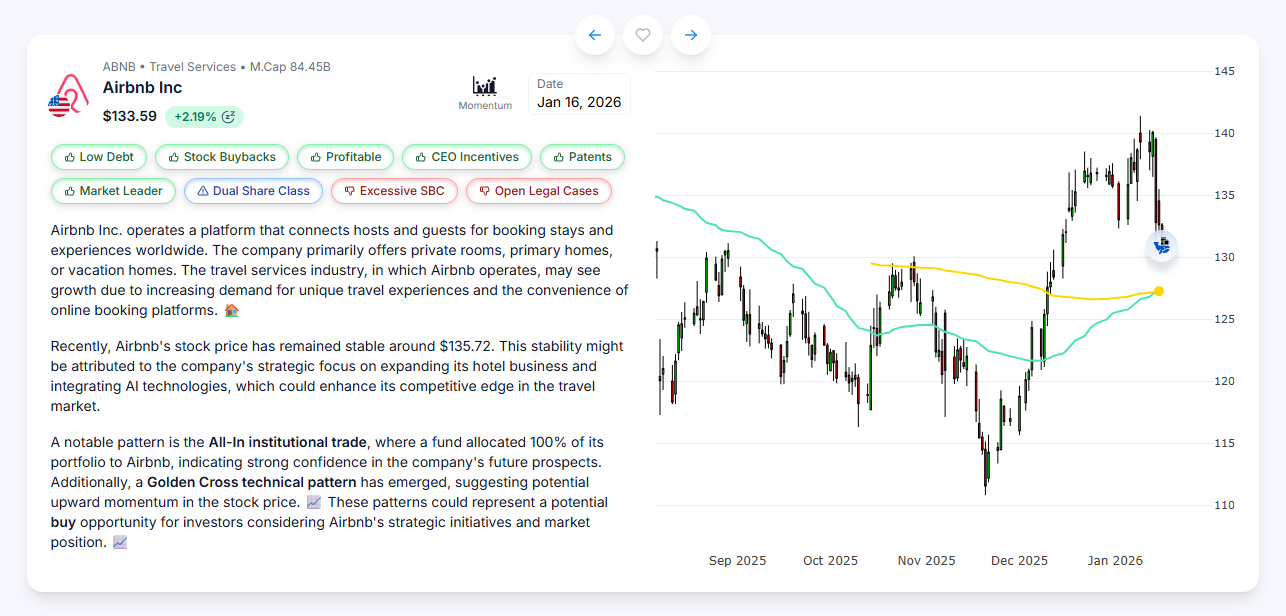
Task: Click the Open Legal Cases tag
Action: tap(538, 191)
